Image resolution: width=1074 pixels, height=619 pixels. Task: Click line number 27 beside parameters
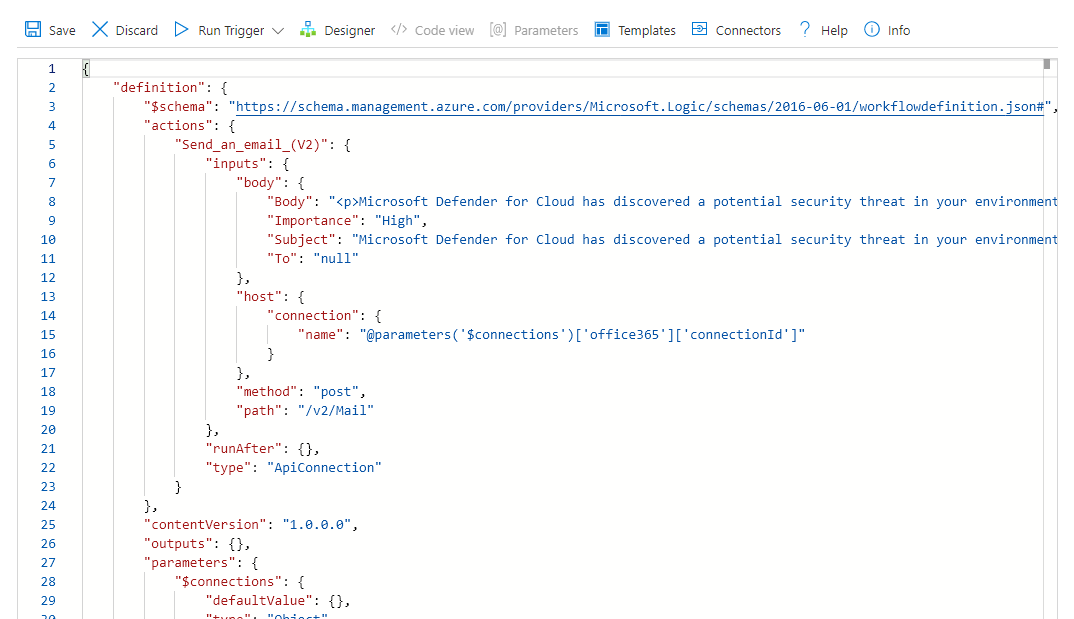[x=49, y=562]
